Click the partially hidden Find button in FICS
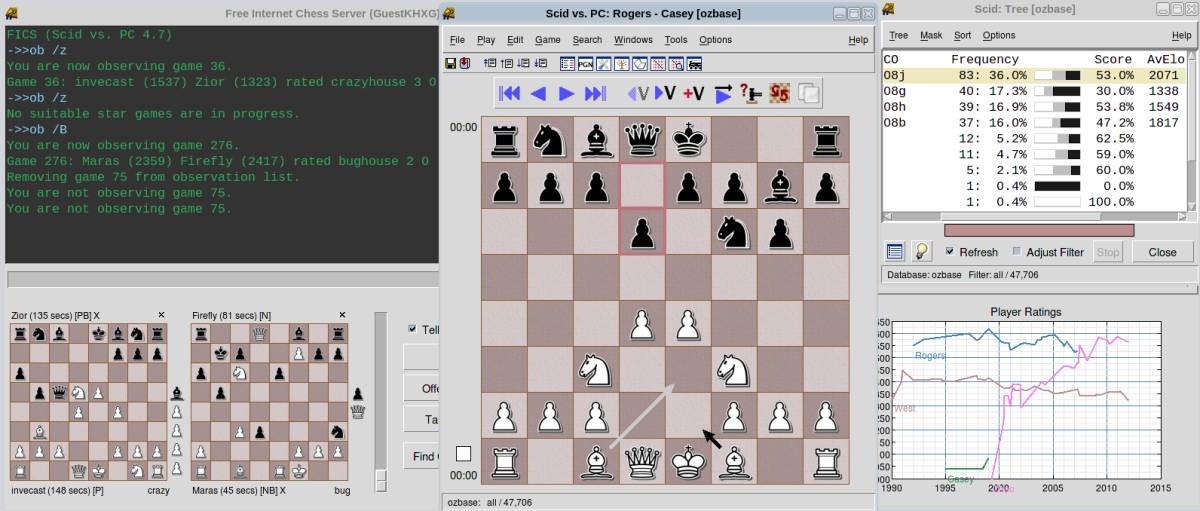1200x511 pixels. (422, 456)
